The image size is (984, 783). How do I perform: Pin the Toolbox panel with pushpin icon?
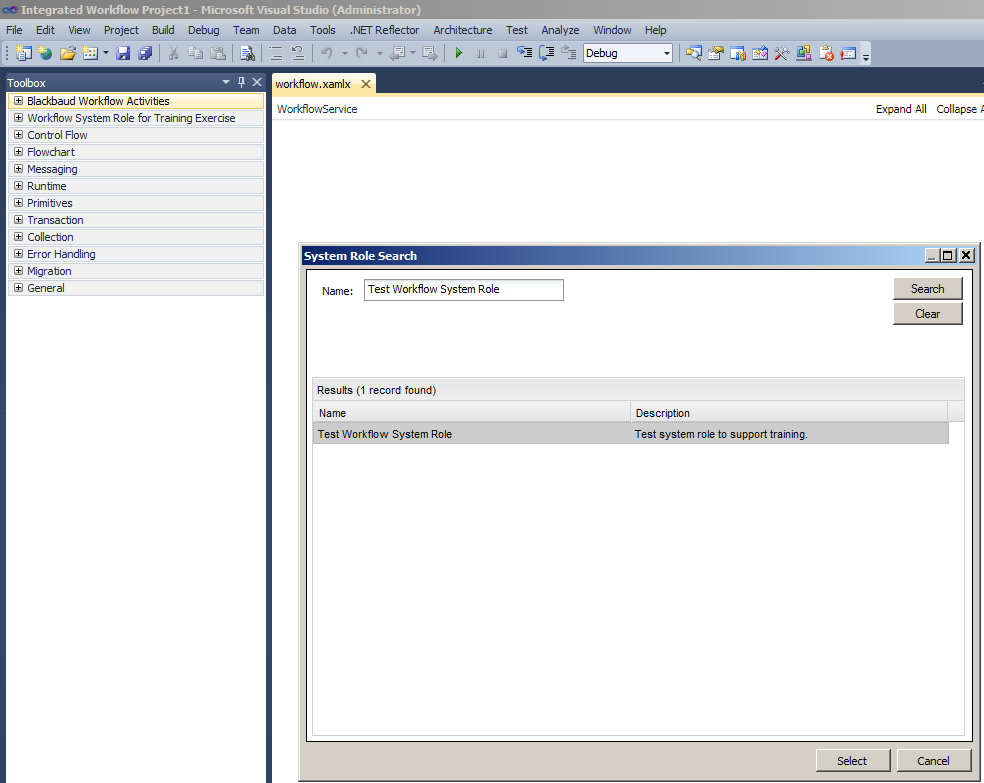point(241,83)
